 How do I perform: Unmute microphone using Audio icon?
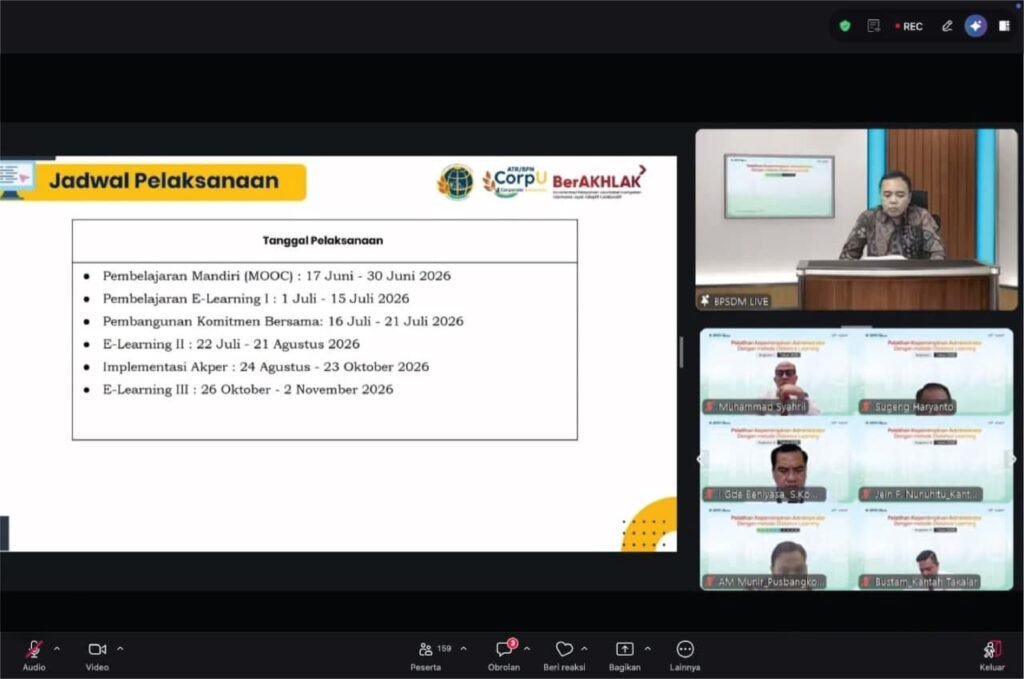click(34, 649)
